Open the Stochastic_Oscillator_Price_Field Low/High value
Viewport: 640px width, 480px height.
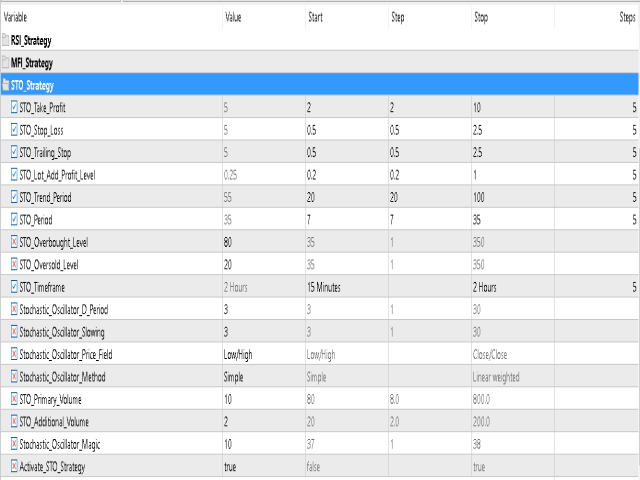[x=238, y=355]
